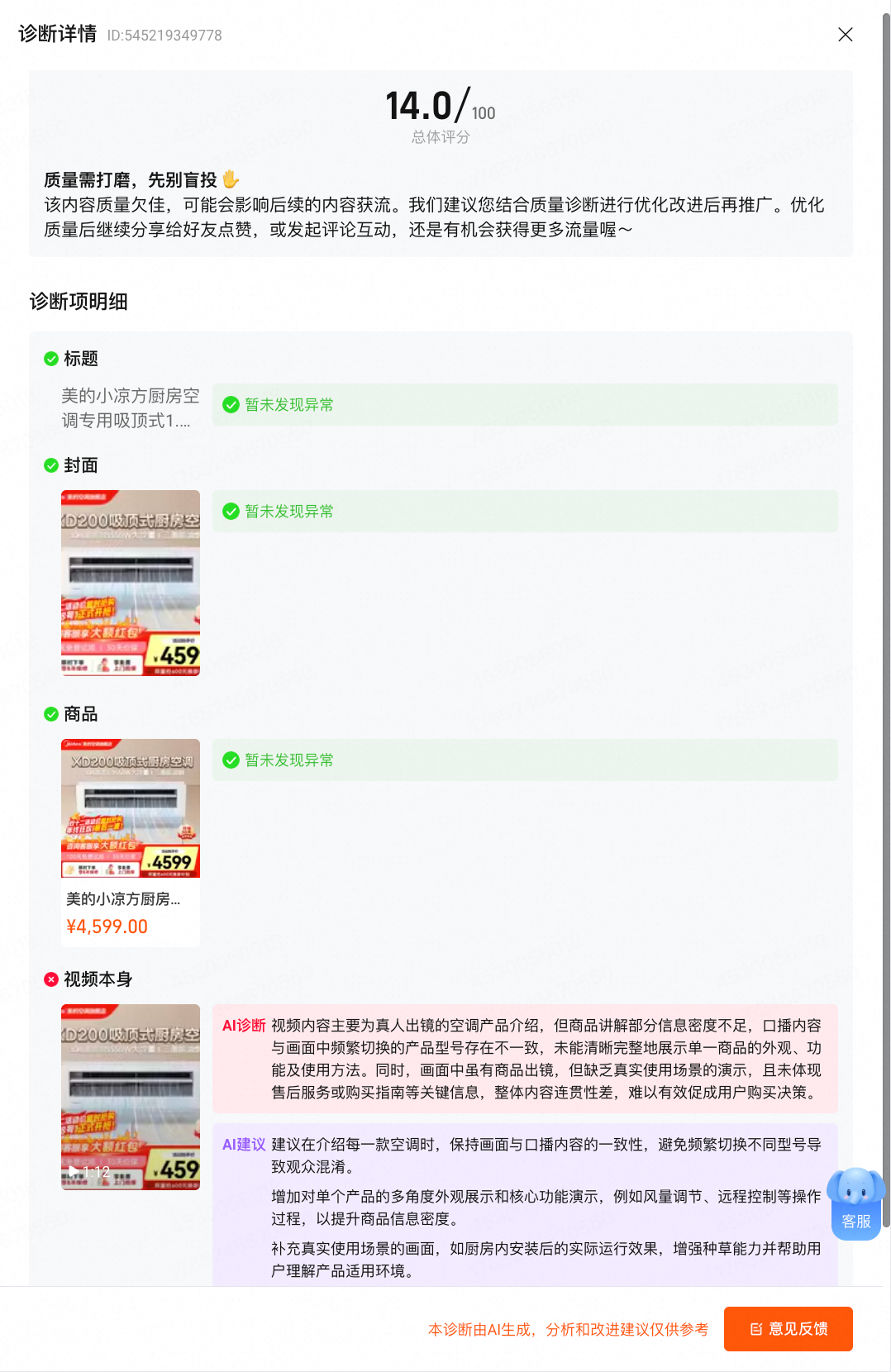Click the suggestion 增加对单个产品的多角度外观展示
Viewport: 891px width, 1372px height.
coord(546,1208)
